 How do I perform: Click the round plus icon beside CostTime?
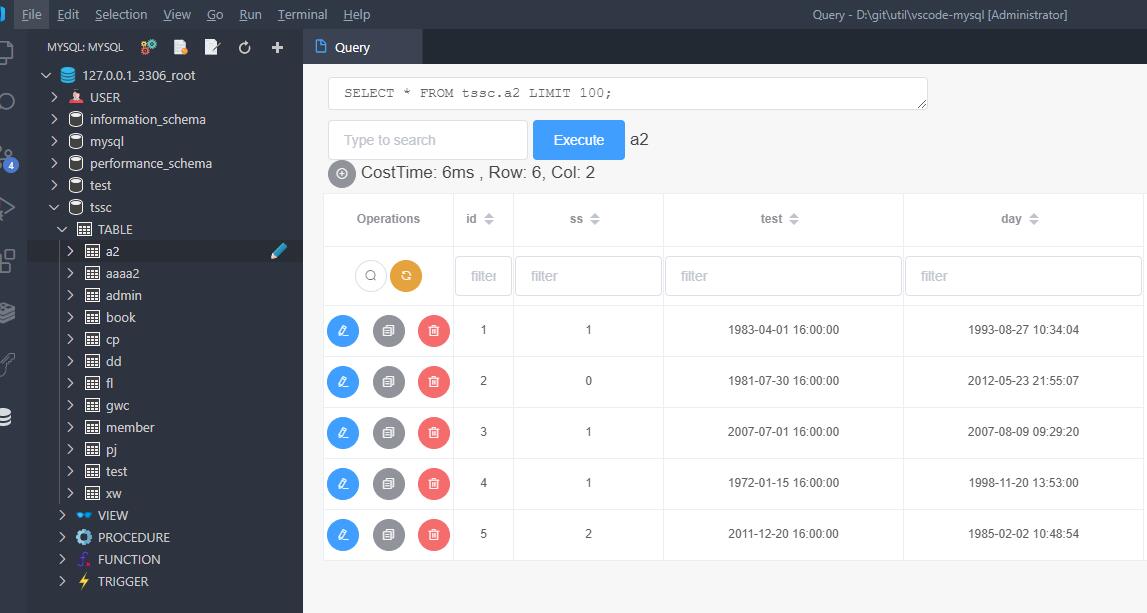click(x=342, y=173)
